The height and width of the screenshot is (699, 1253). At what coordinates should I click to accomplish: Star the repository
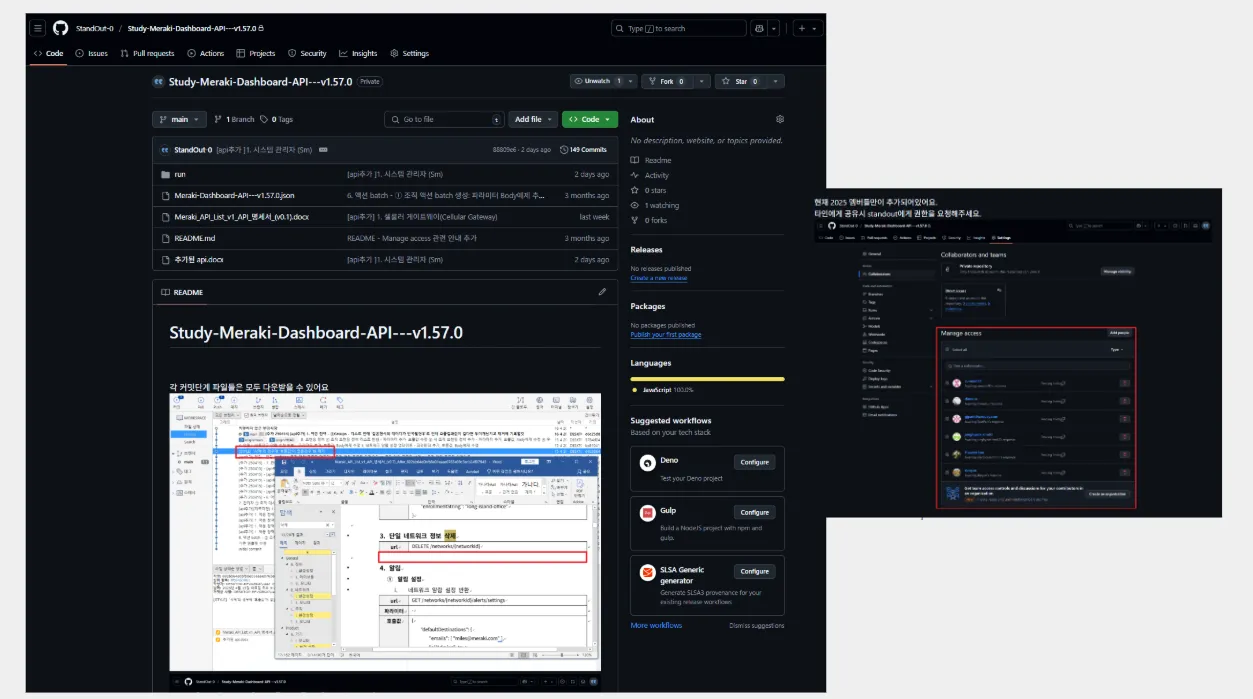click(741, 81)
